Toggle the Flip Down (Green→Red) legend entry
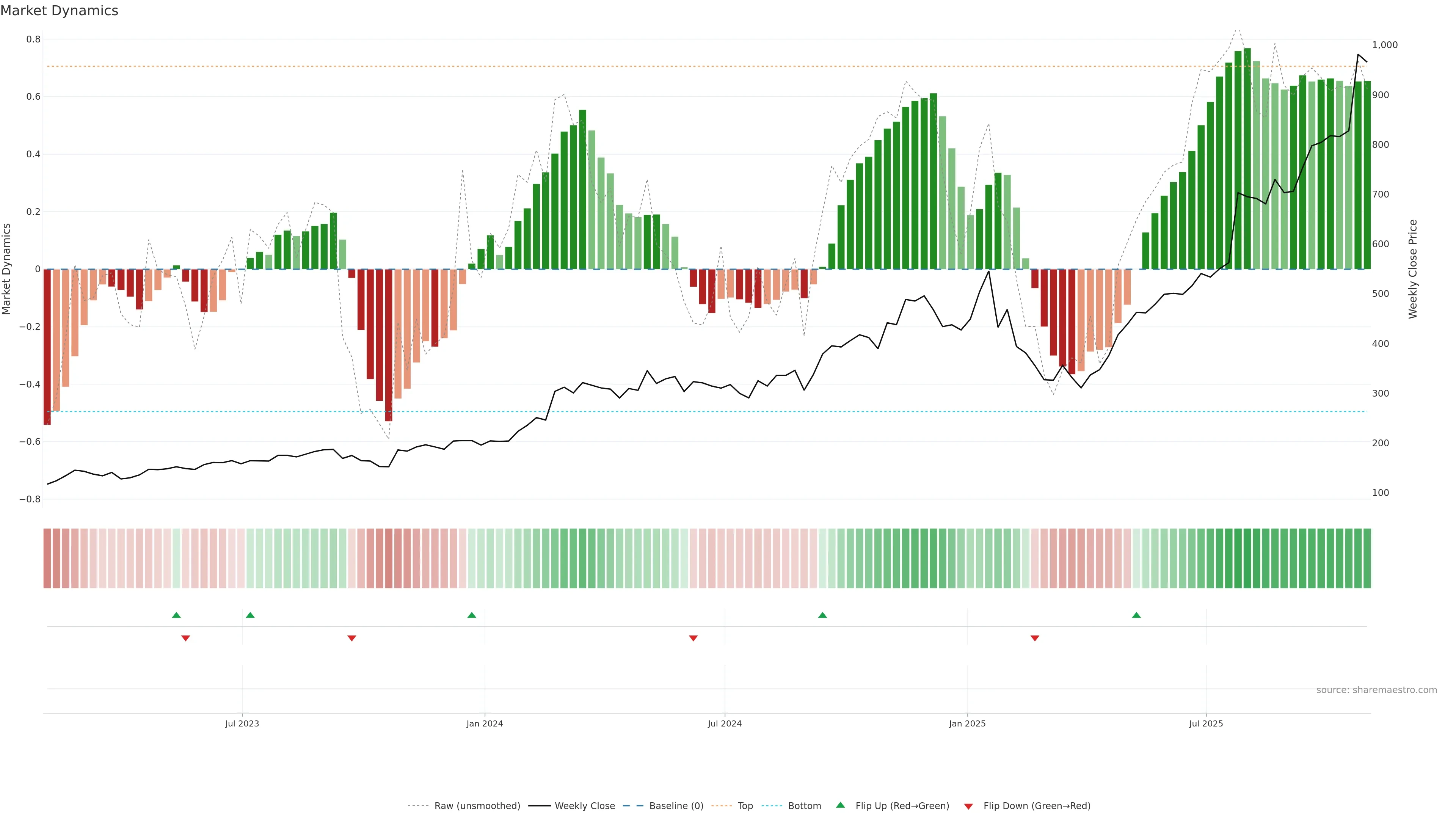 coord(1037,806)
